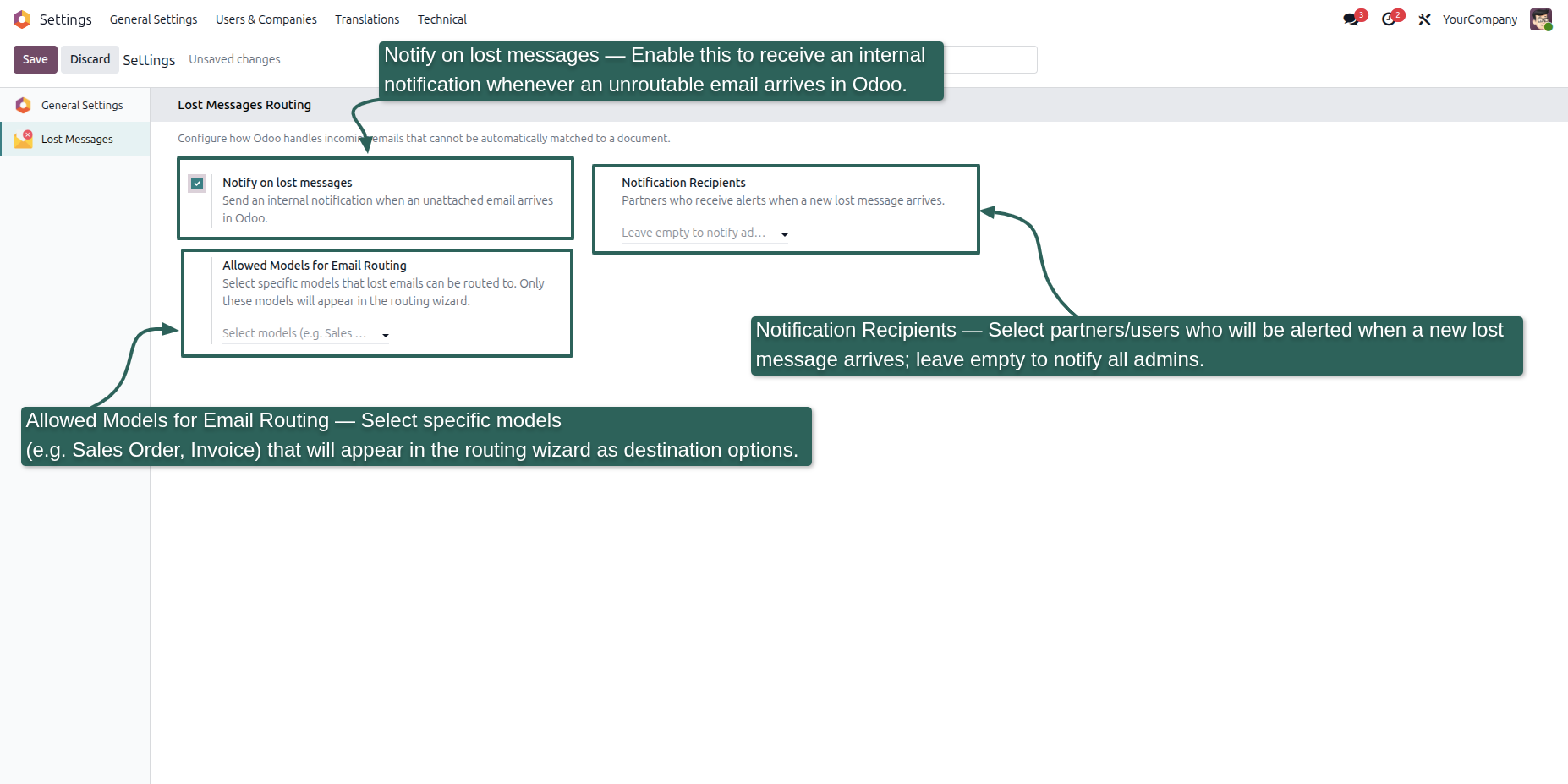Open the conversations messages icon
1568x784 pixels.
point(1351,19)
